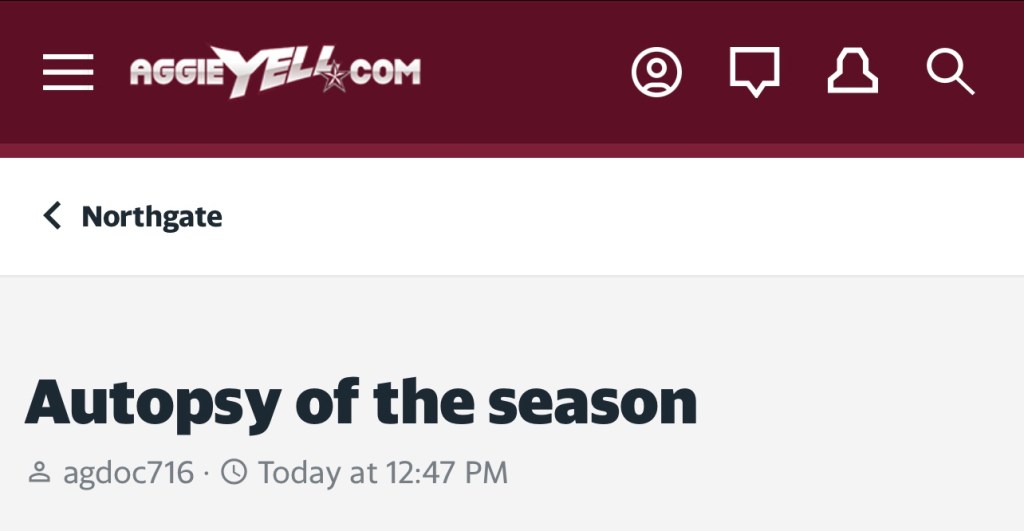Go to the Northgate forum link
1024x531 pixels.
point(152,216)
